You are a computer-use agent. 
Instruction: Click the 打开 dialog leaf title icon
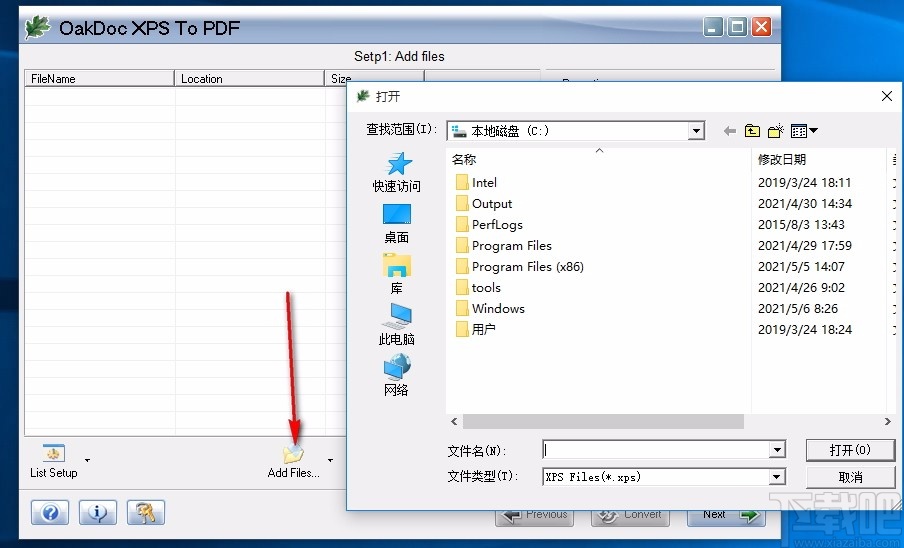(x=363, y=96)
